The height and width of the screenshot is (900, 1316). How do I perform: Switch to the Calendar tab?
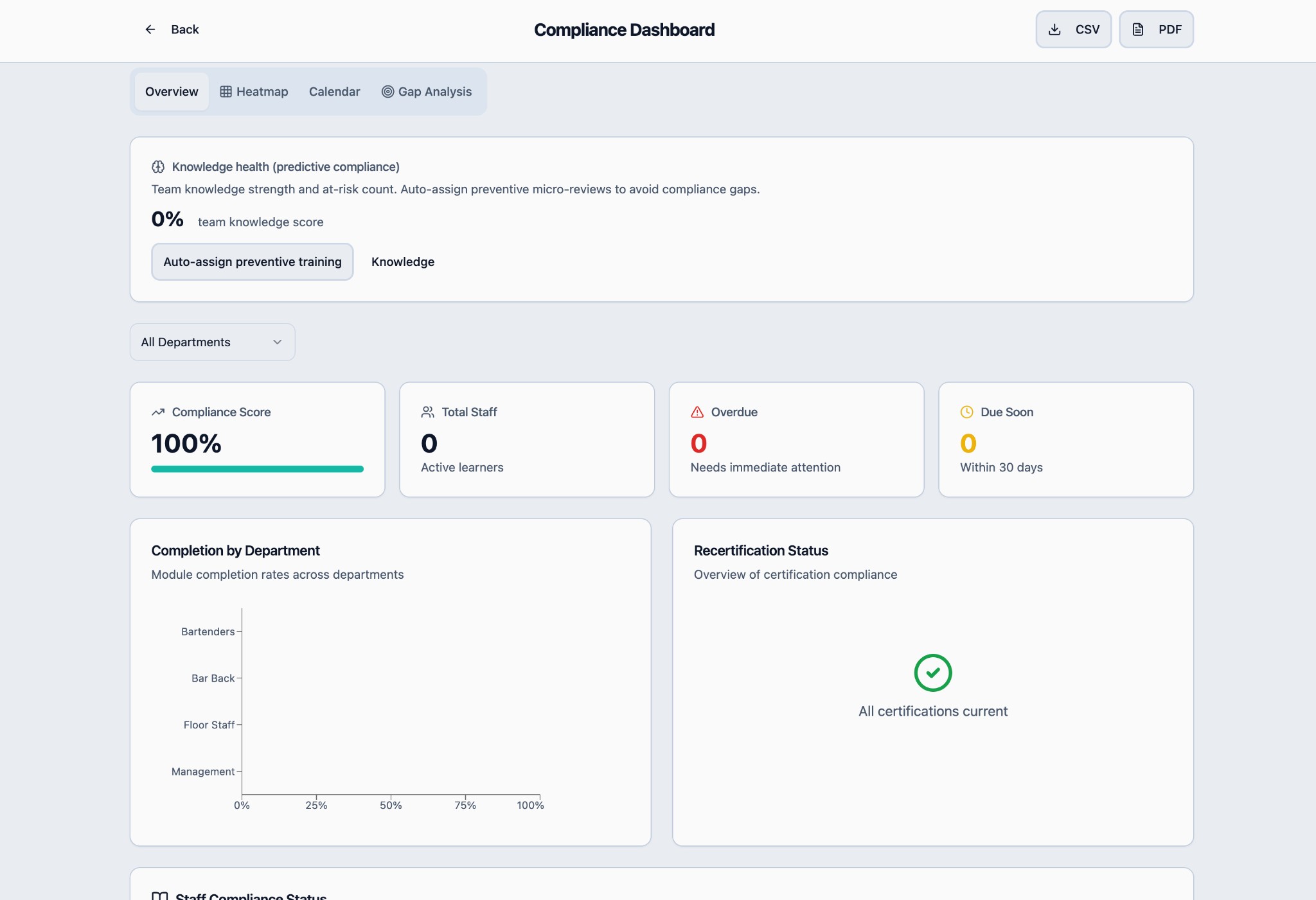point(334,91)
